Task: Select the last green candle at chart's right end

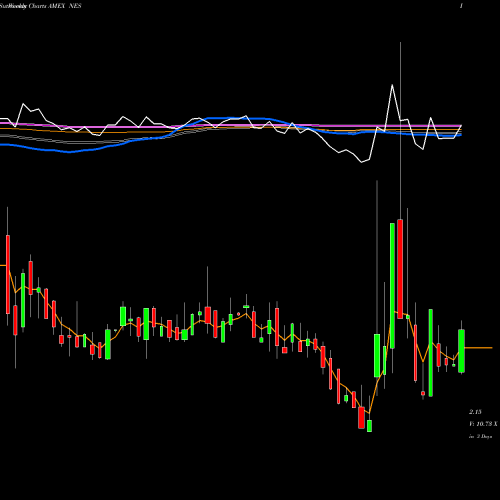Action: pos(461,351)
